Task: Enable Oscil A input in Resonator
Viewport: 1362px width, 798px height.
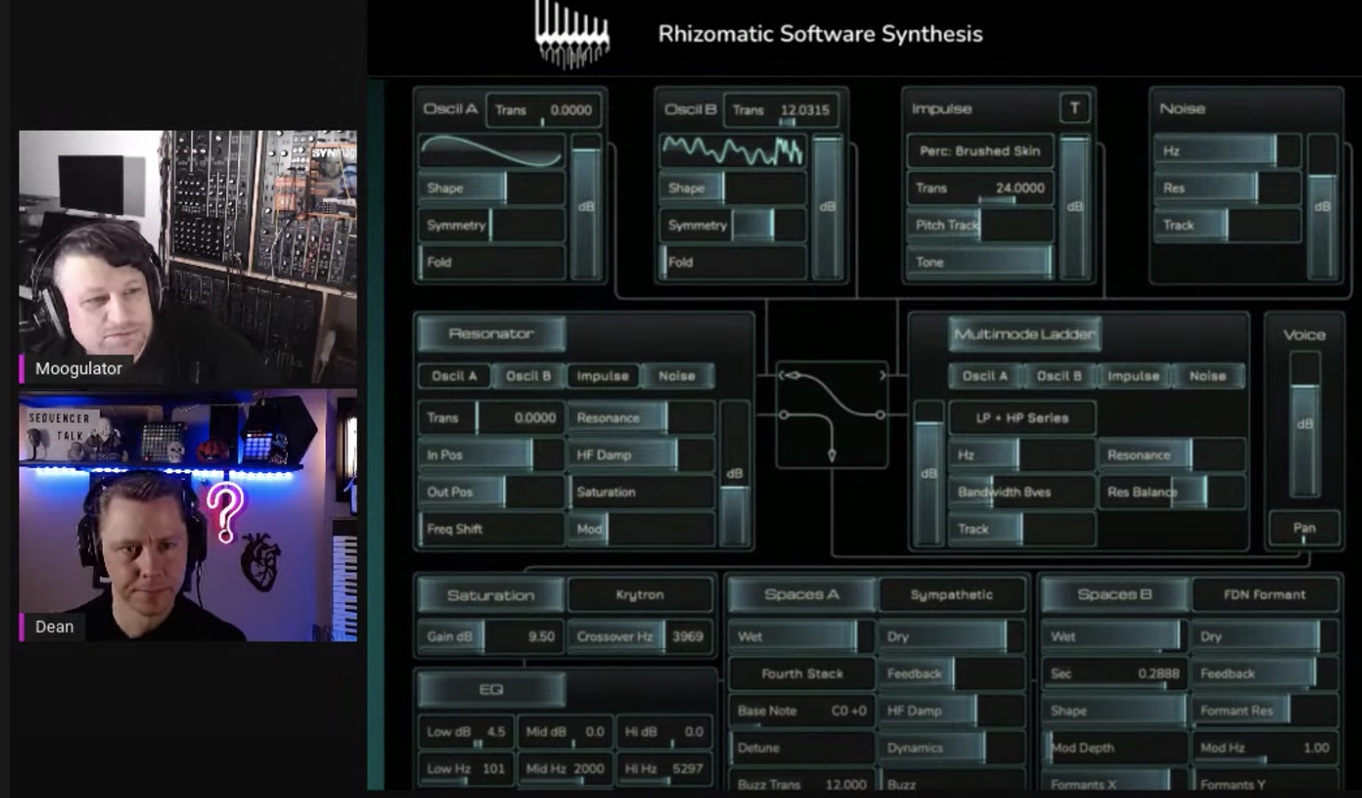Action: pos(454,376)
